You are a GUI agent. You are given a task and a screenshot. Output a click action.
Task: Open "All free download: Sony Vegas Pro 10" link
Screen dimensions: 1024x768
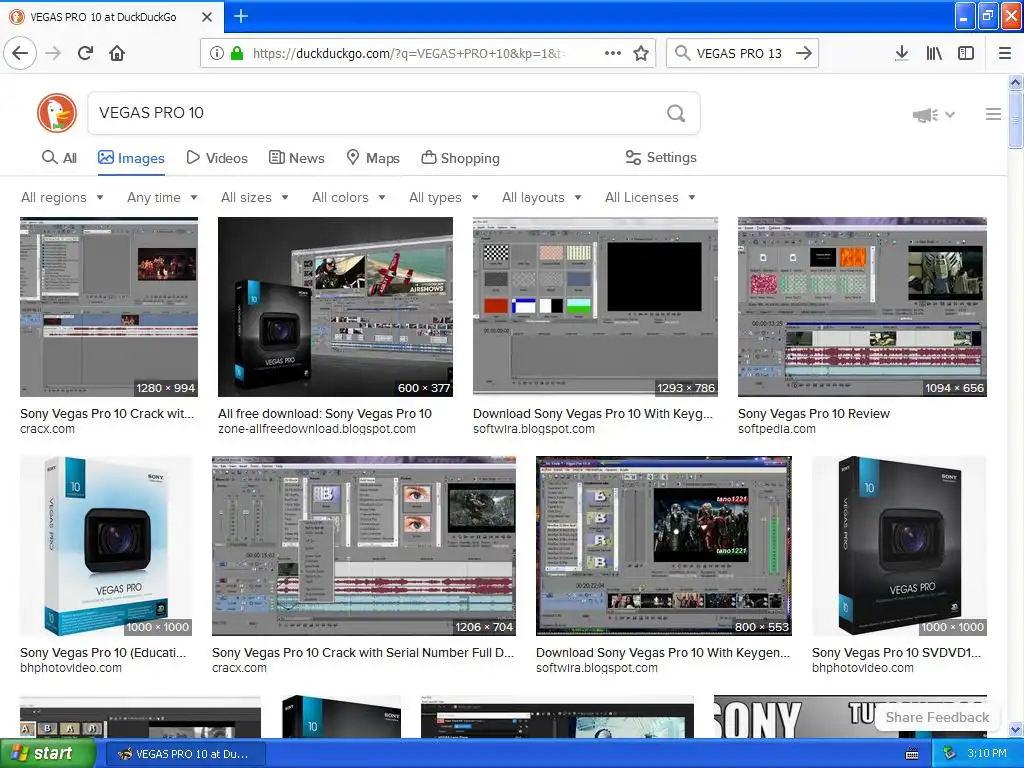click(x=325, y=413)
